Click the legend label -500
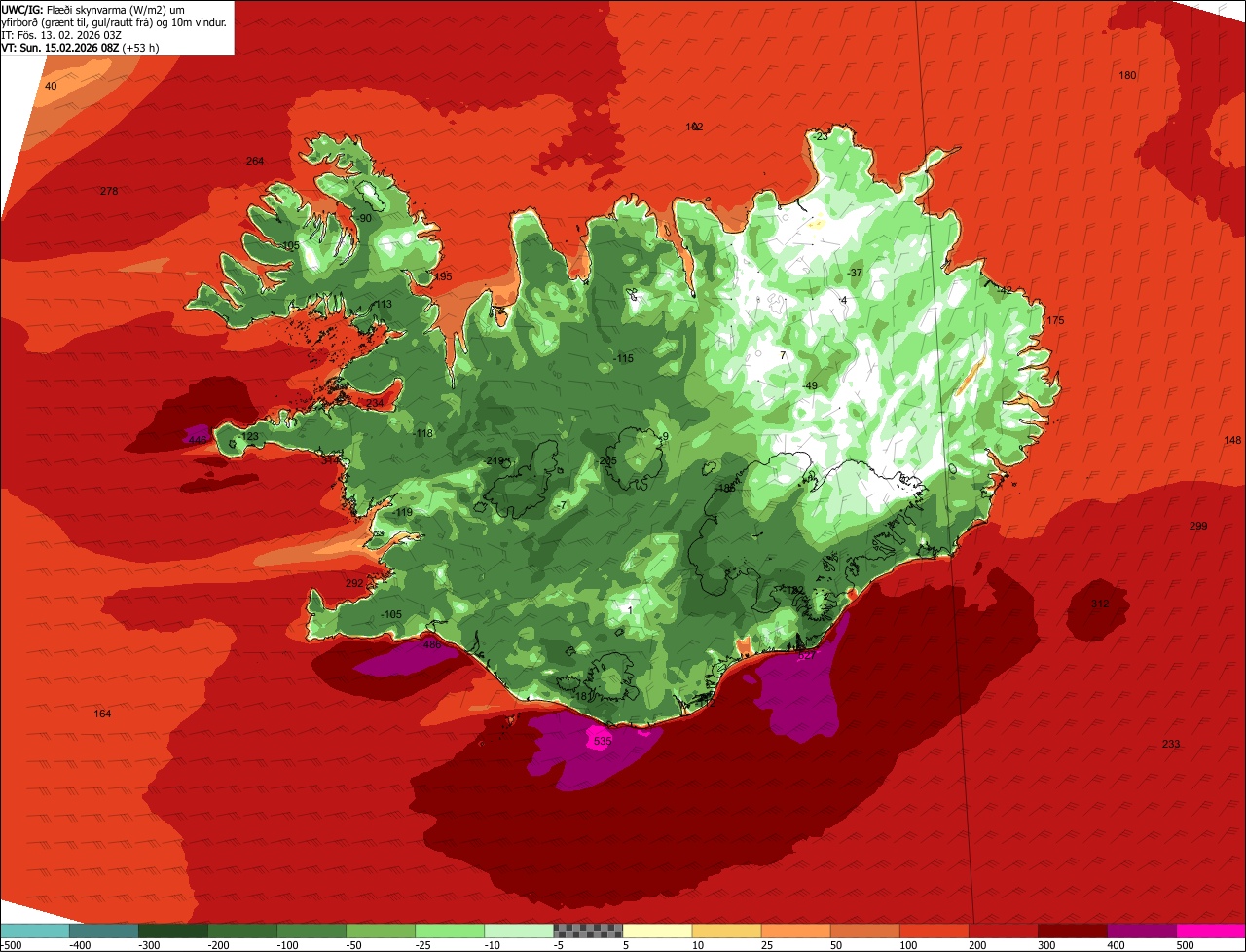This screenshot has height=952, width=1246. (x=12, y=944)
